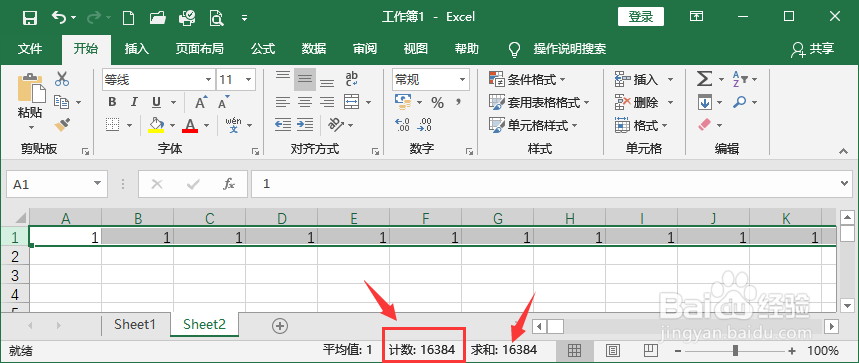The height and width of the screenshot is (363, 859).
Task: Click the Clear eraser icon
Action: [705, 125]
